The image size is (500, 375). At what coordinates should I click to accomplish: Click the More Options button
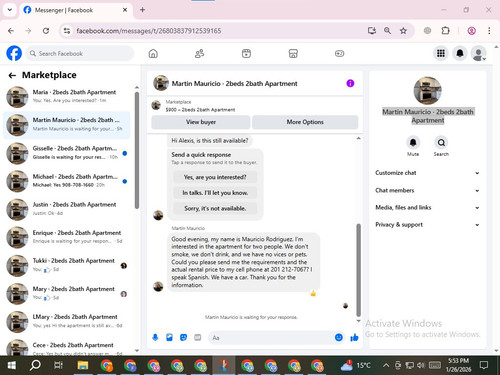tap(305, 122)
